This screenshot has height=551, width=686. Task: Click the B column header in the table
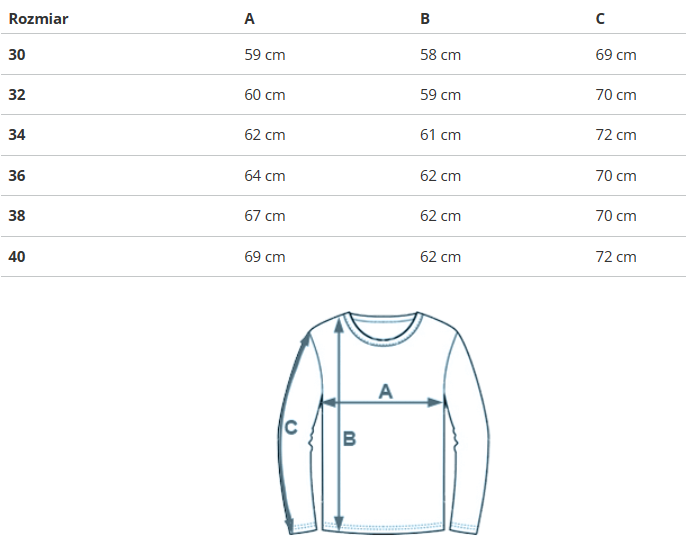tap(425, 18)
